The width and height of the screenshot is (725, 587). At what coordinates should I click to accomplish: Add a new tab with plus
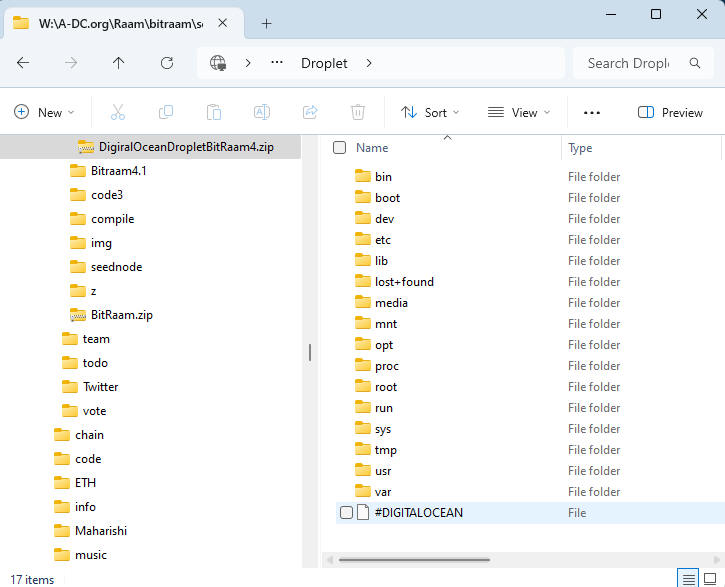[x=266, y=24]
